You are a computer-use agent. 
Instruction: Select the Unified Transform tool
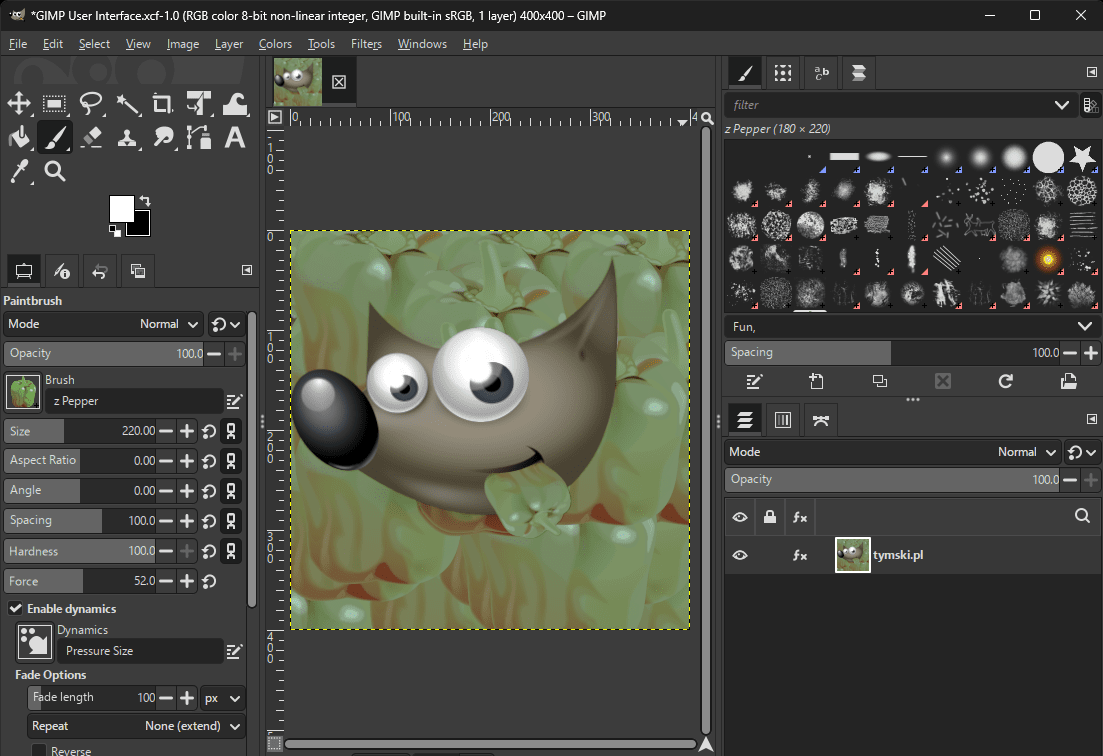coord(199,103)
